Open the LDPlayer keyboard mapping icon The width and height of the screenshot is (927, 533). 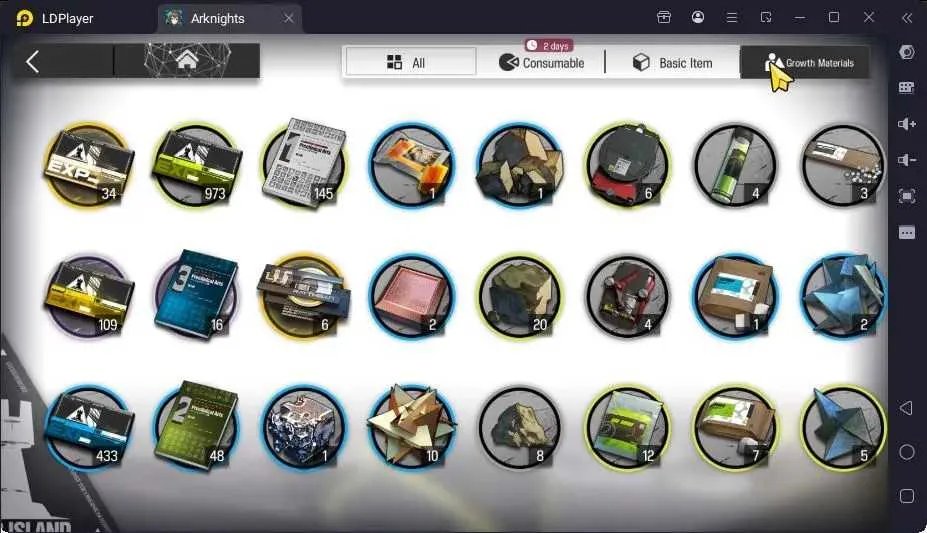pyautogui.click(x=906, y=87)
